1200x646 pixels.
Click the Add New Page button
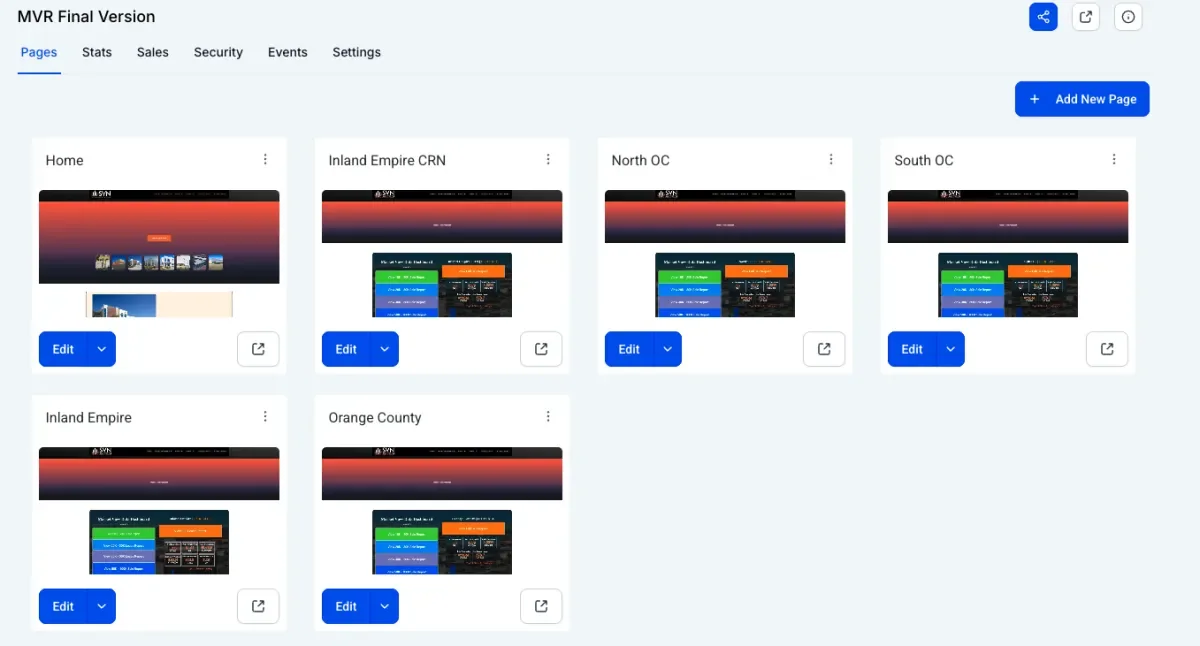(1082, 99)
